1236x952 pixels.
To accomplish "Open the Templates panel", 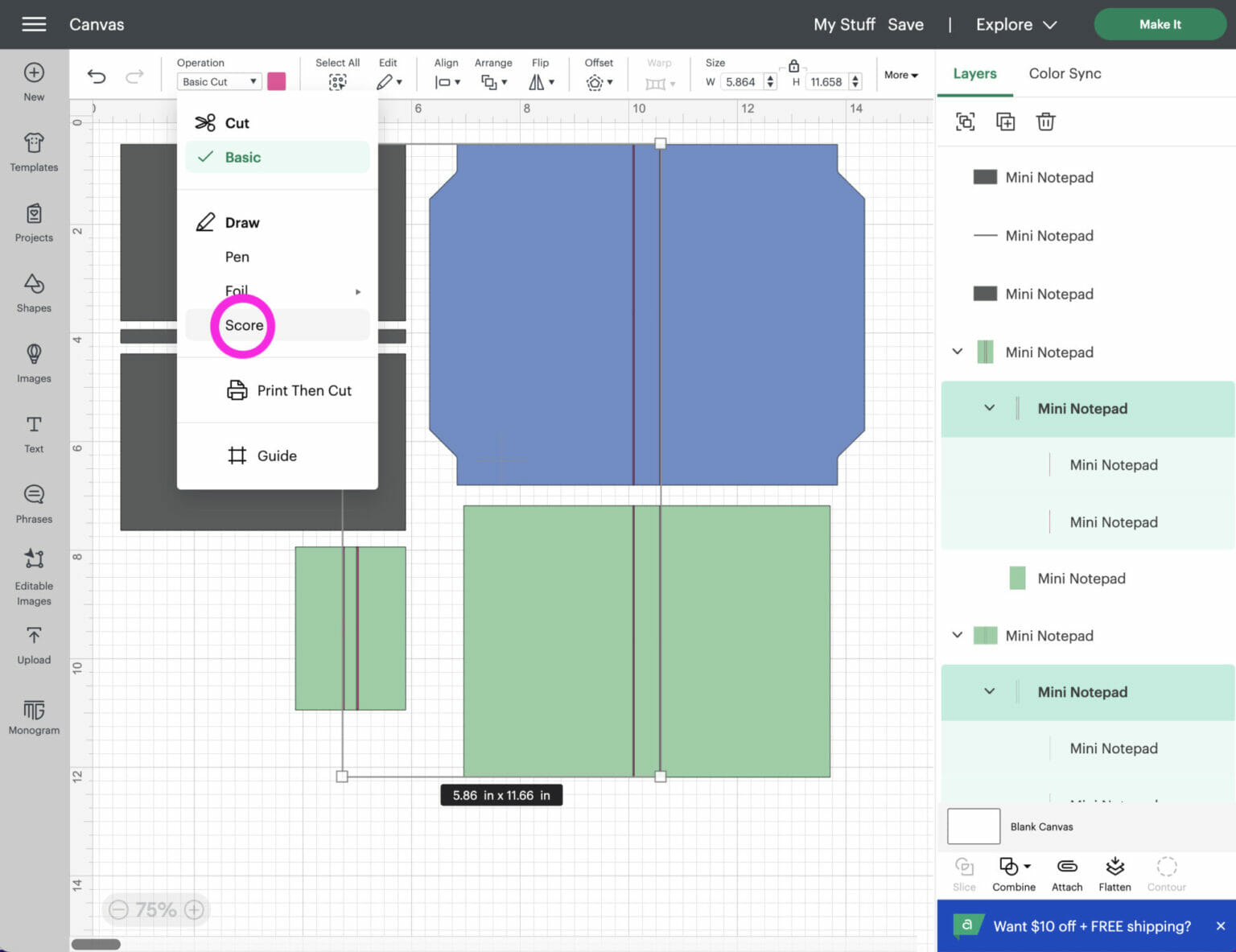I will (x=34, y=151).
